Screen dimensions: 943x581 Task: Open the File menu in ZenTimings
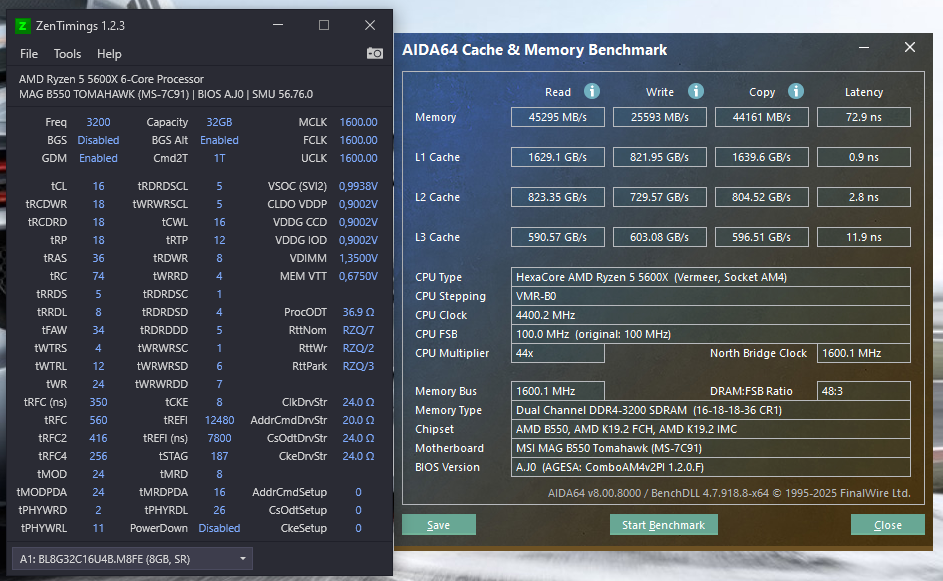(x=29, y=54)
